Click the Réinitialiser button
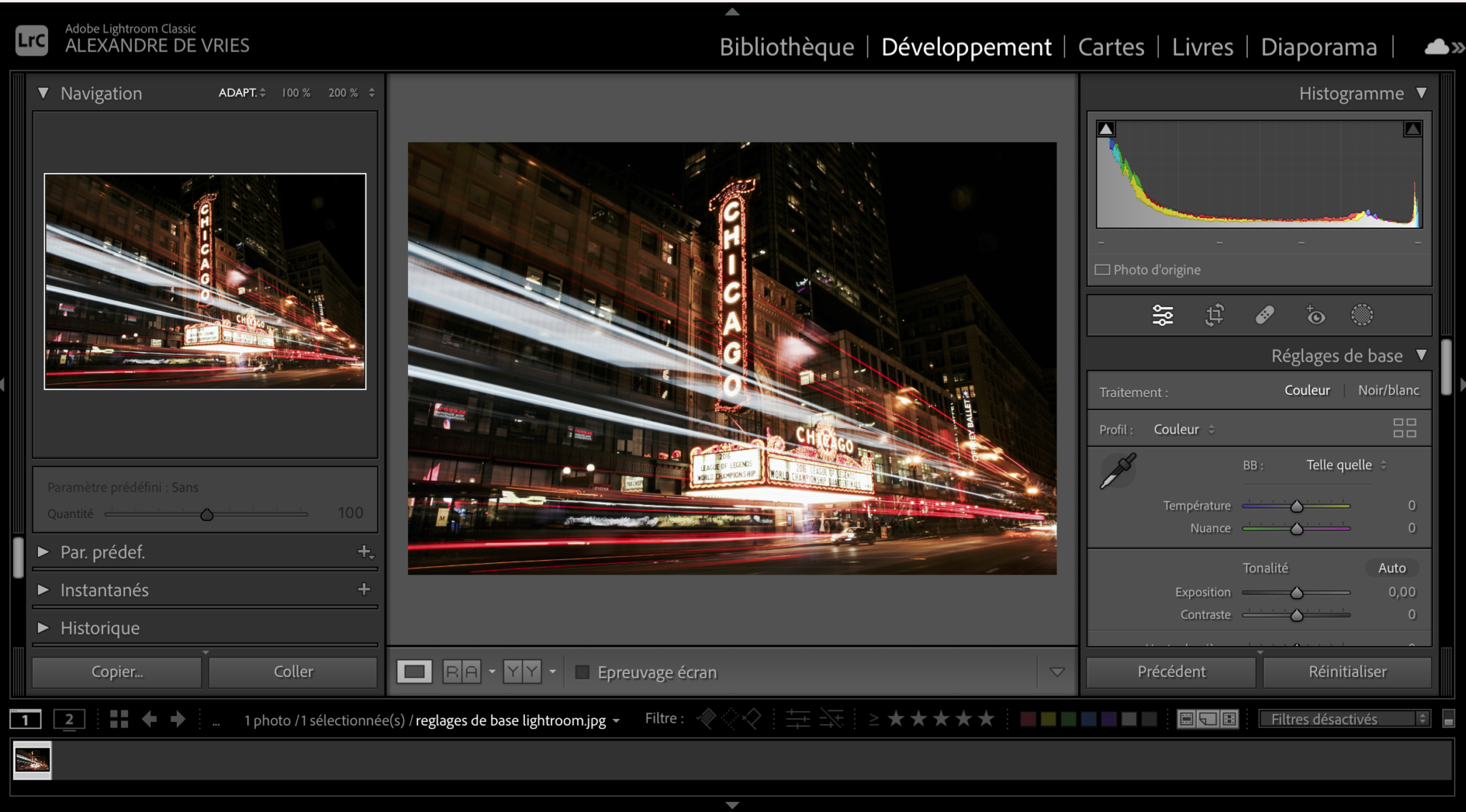The width and height of the screenshot is (1466, 812). click(1347, 671)
